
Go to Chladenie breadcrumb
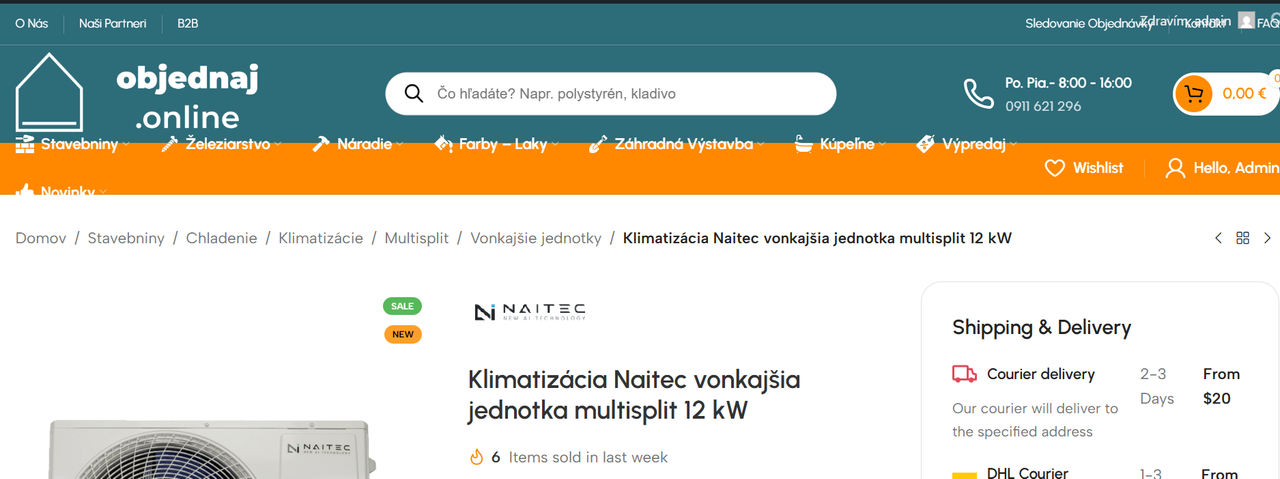[221, 238]
